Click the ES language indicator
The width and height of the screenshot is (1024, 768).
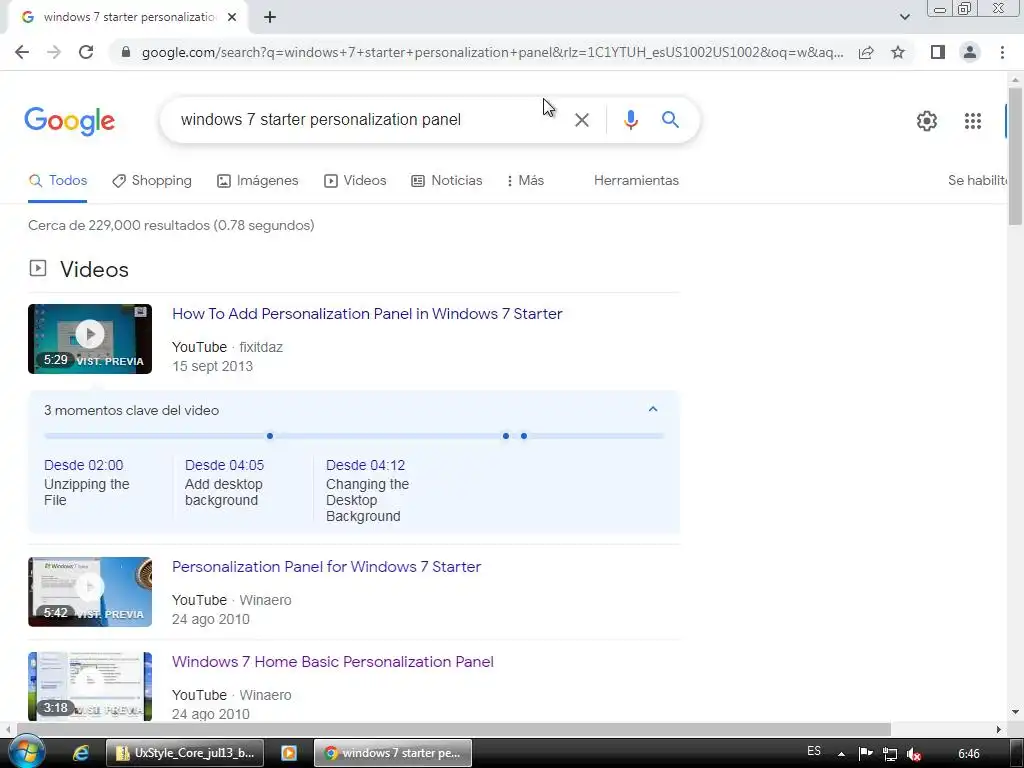814,751
